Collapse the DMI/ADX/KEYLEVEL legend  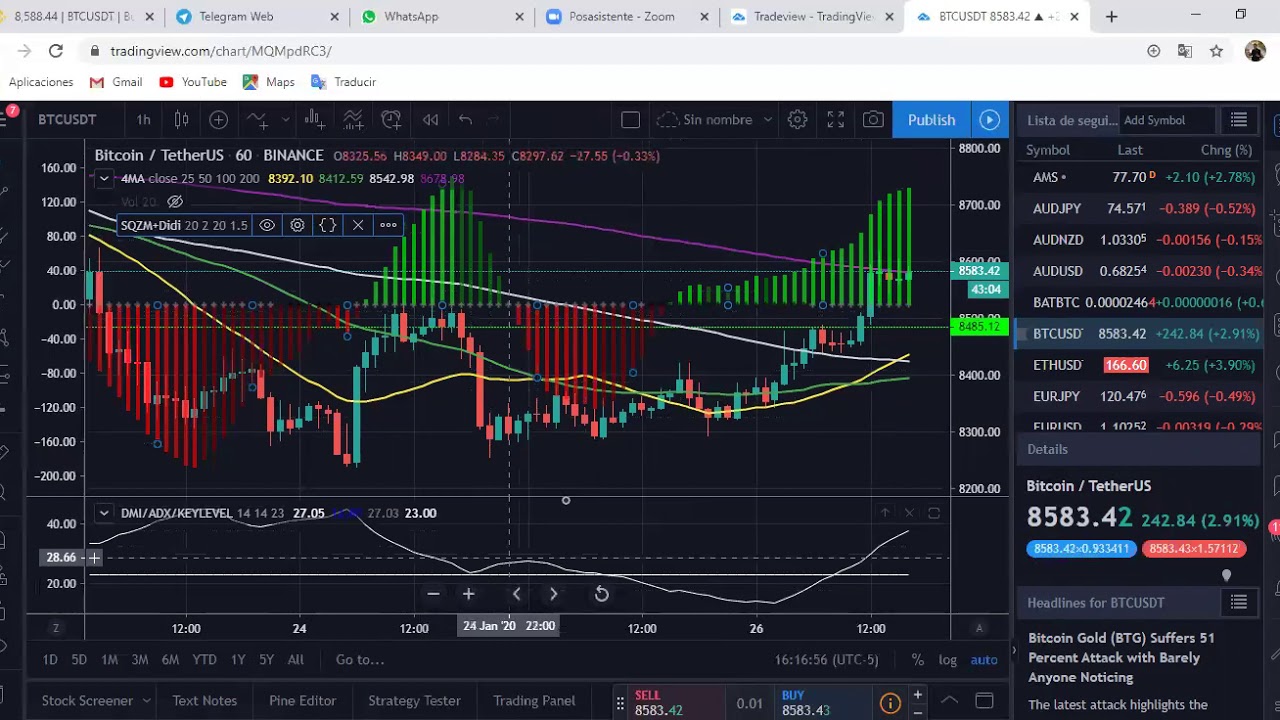pyautogui.click(x=104, y=513)
